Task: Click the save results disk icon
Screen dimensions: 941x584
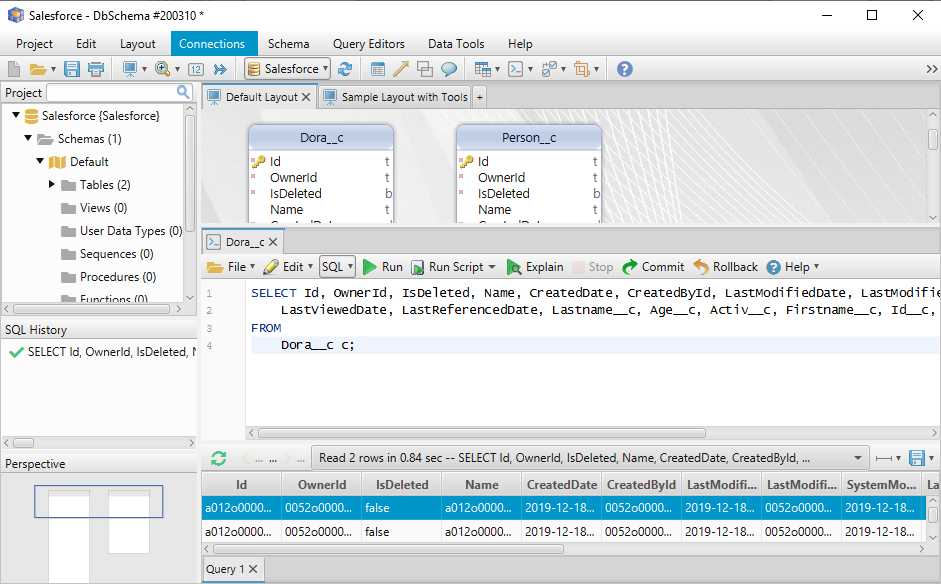Action: point(917,458)
